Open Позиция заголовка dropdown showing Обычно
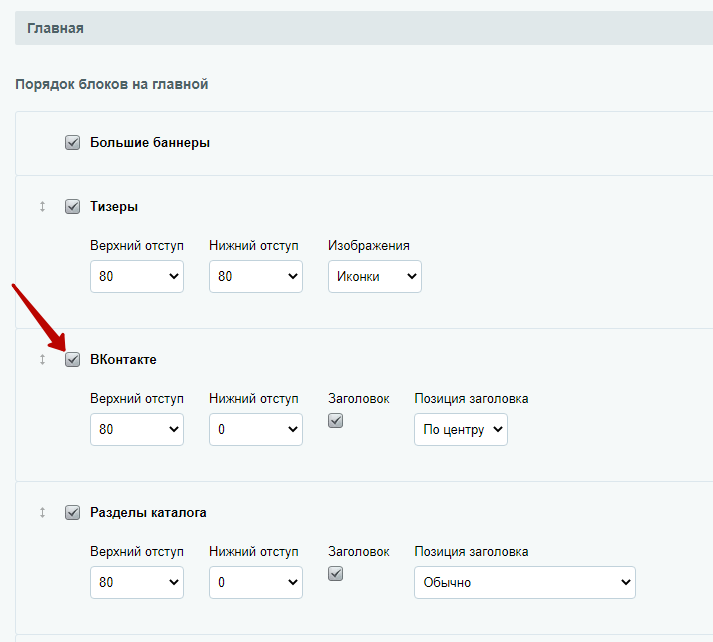Viewport: 713px width, 642px height. [x=525, y=582]
